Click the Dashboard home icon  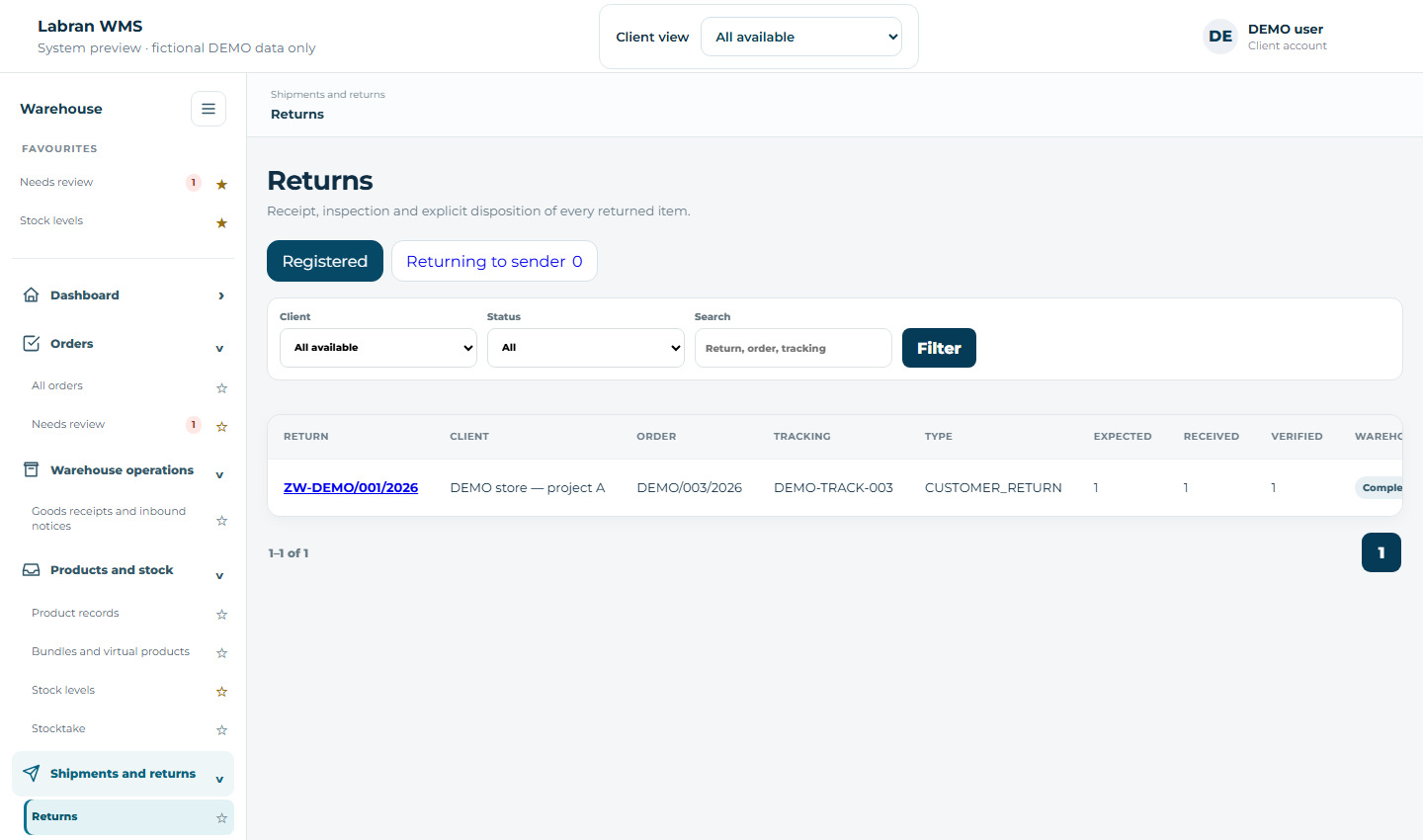32,294
